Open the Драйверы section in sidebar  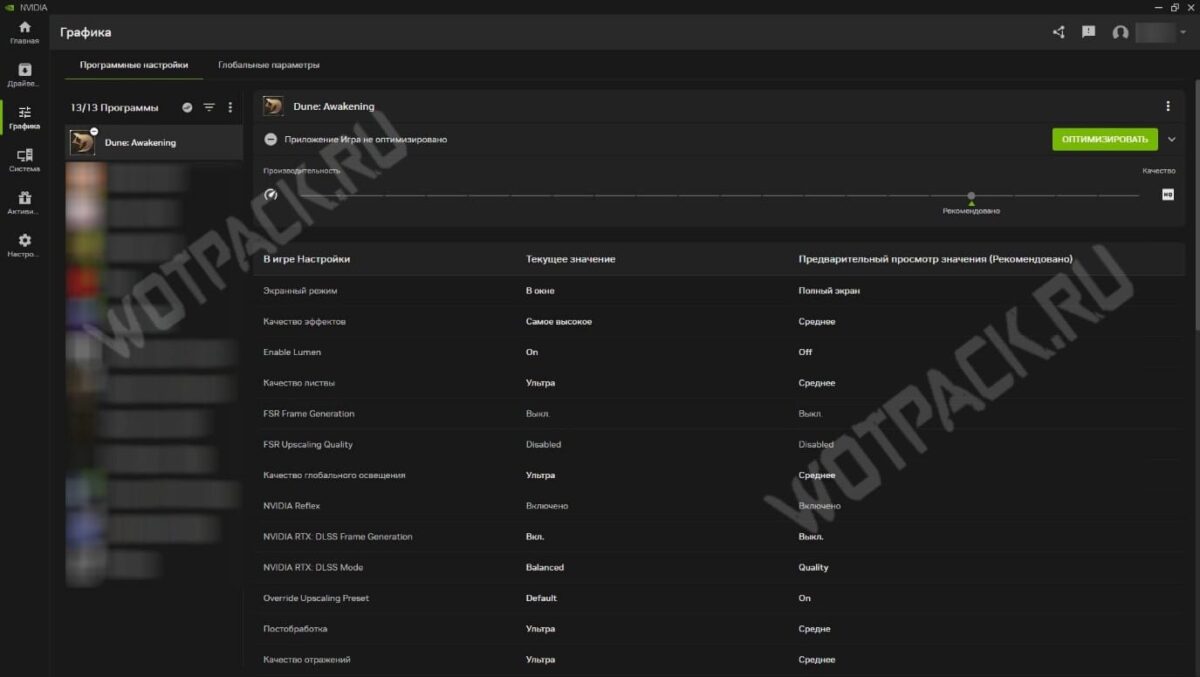click(x=24, y=75)
